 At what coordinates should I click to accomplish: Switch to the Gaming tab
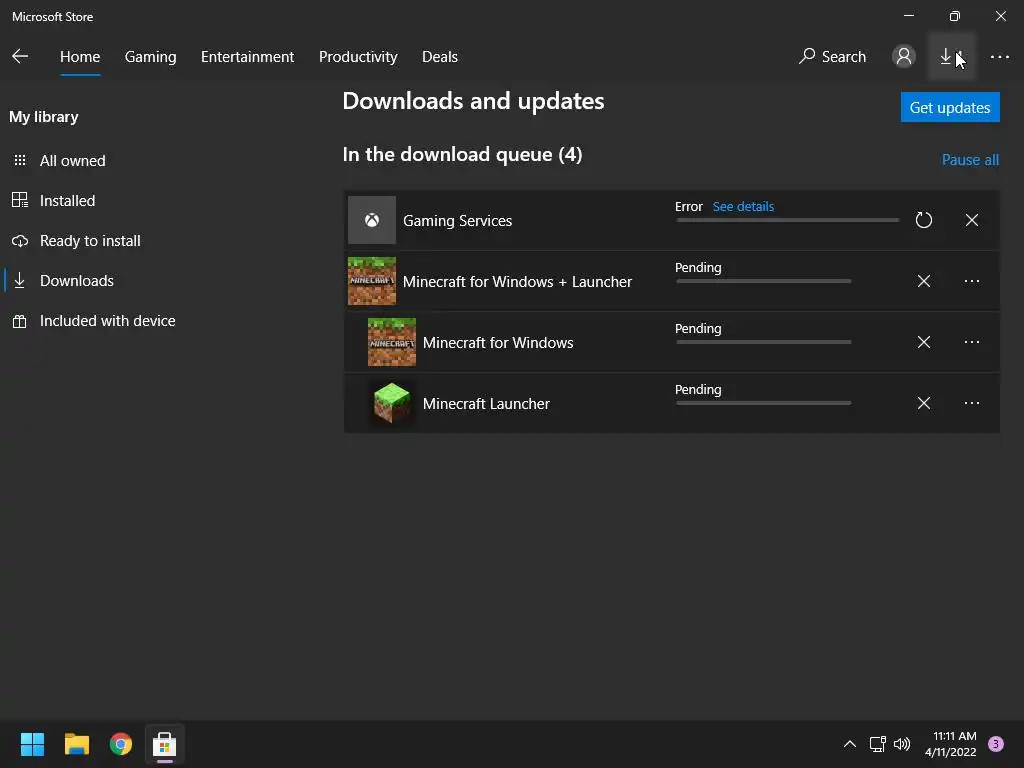click(x=150, y=57)
